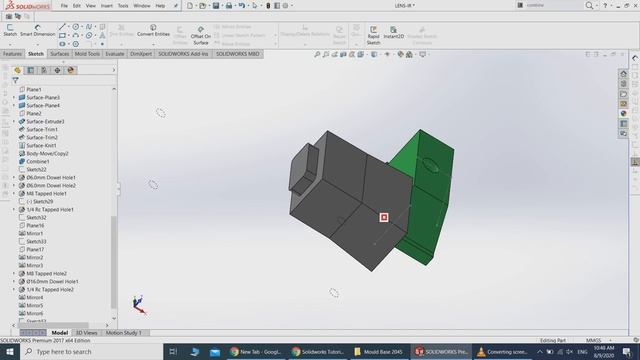Select the Line sketch tool

[x=62, y=27]
